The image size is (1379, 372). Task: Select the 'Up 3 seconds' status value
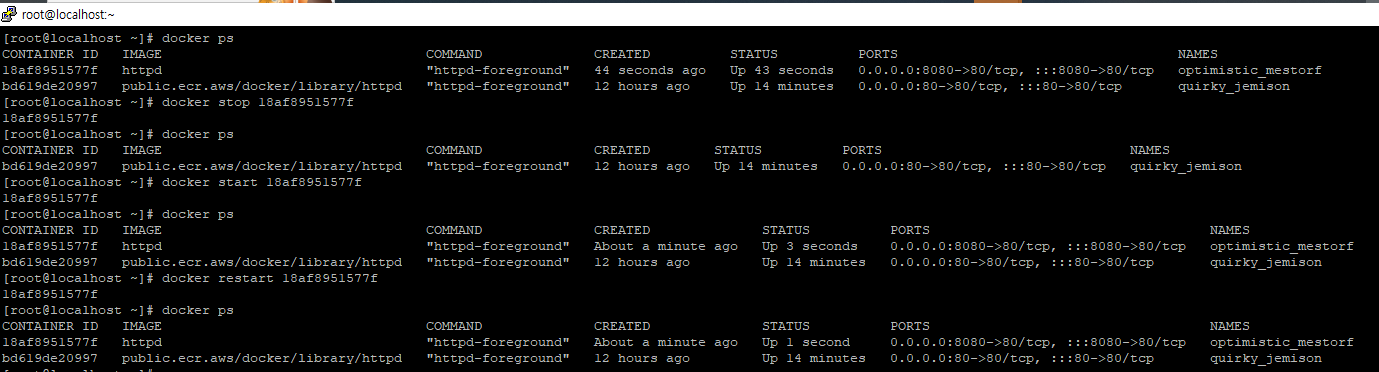click(x=810, y=246)
